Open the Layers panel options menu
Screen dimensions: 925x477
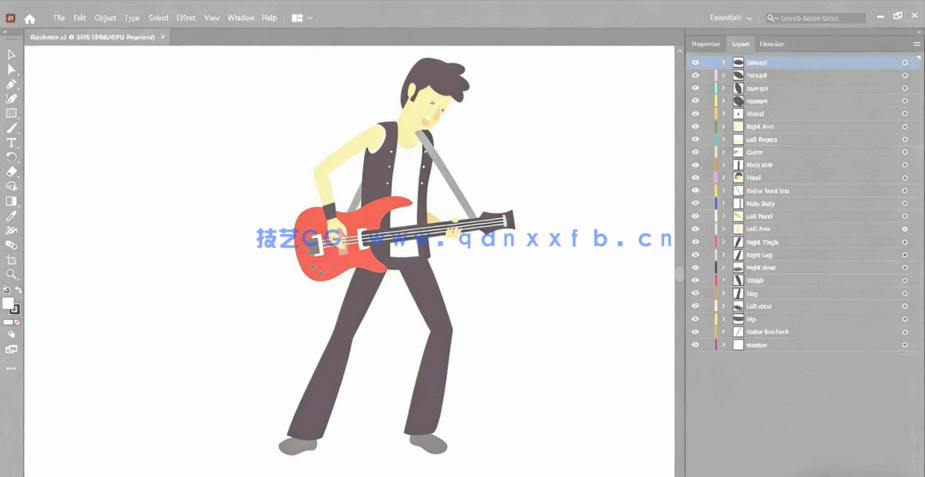pos(916,44)
